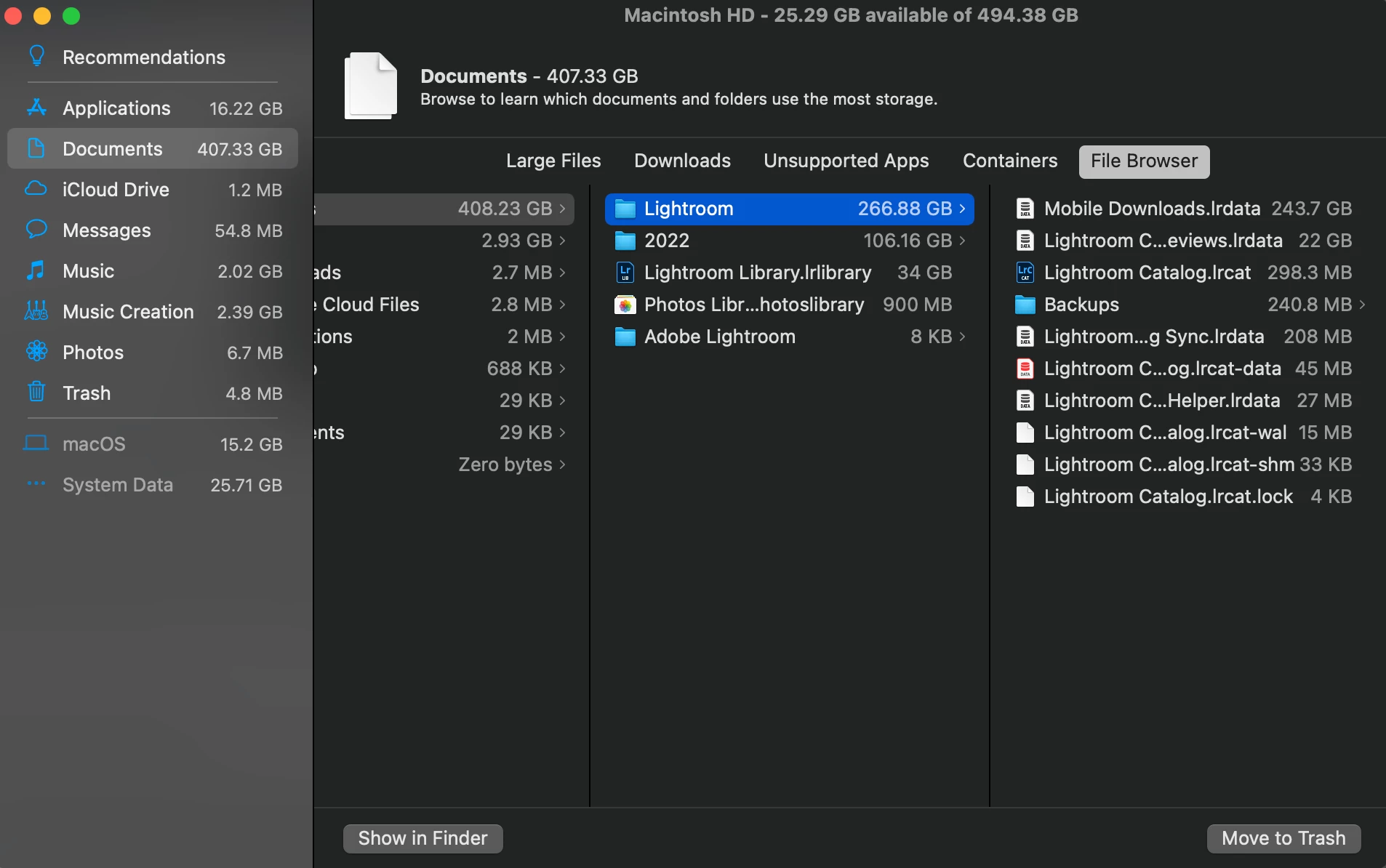1386x868 pixels.
Task: Click the Lightroom Catalog.lrcat LrC icon
Action: 1025,273
